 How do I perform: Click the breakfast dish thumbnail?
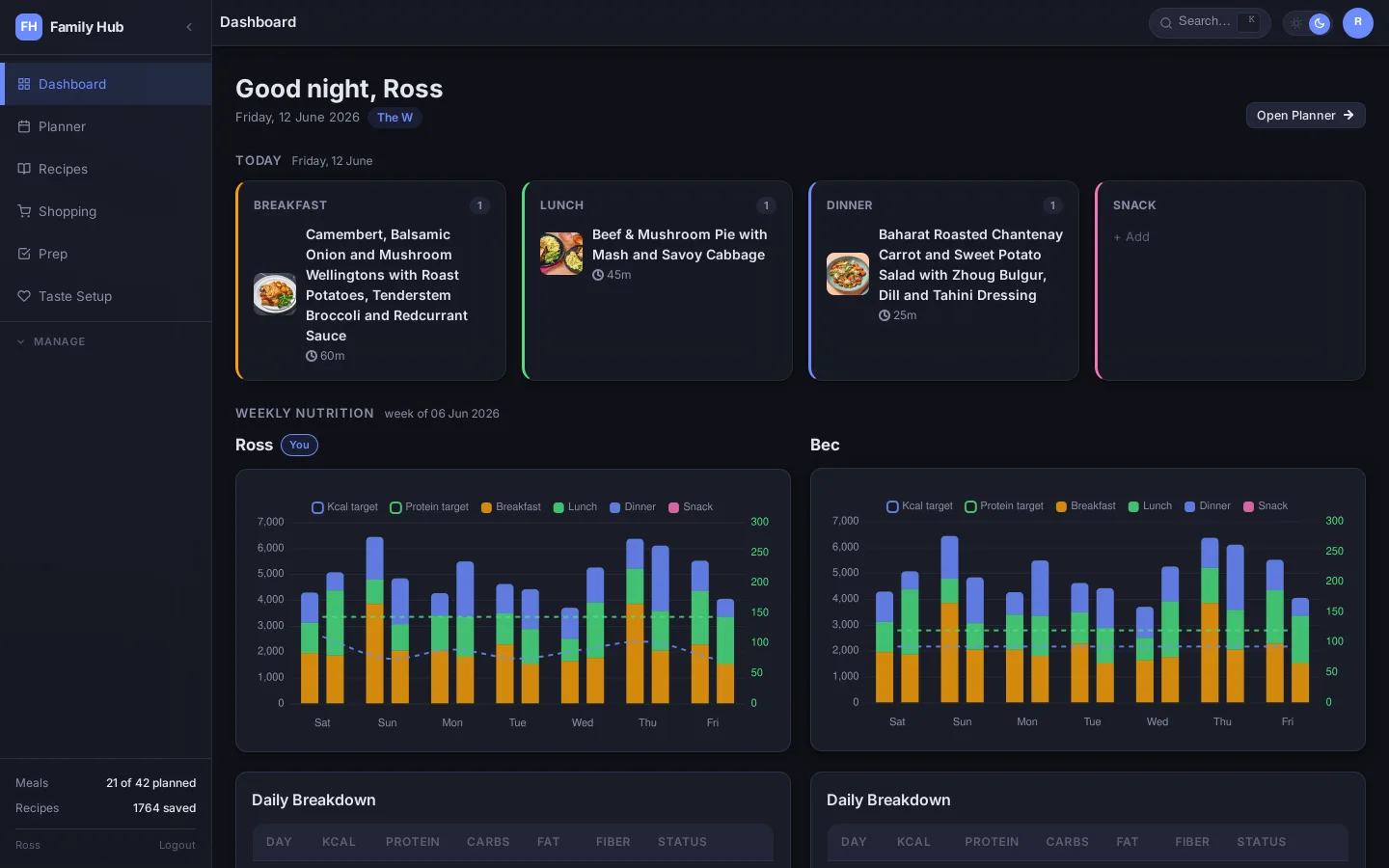[275, 294]
